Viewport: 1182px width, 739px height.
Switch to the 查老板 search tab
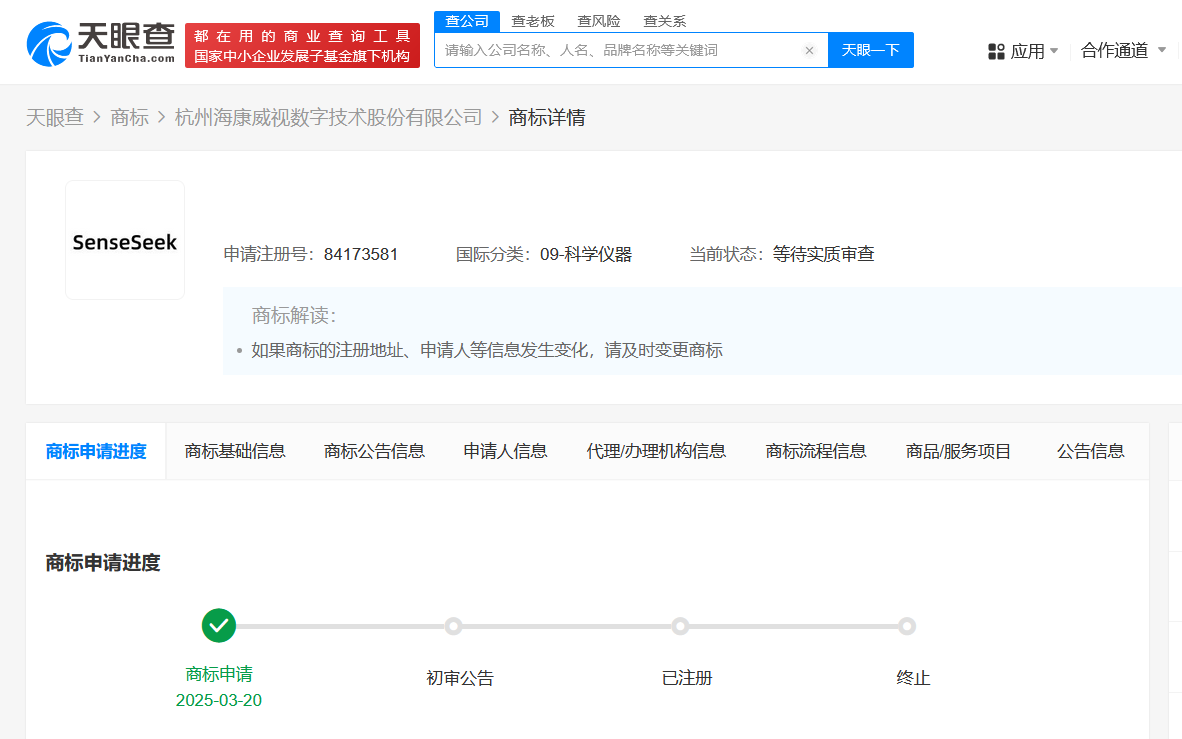533,21
